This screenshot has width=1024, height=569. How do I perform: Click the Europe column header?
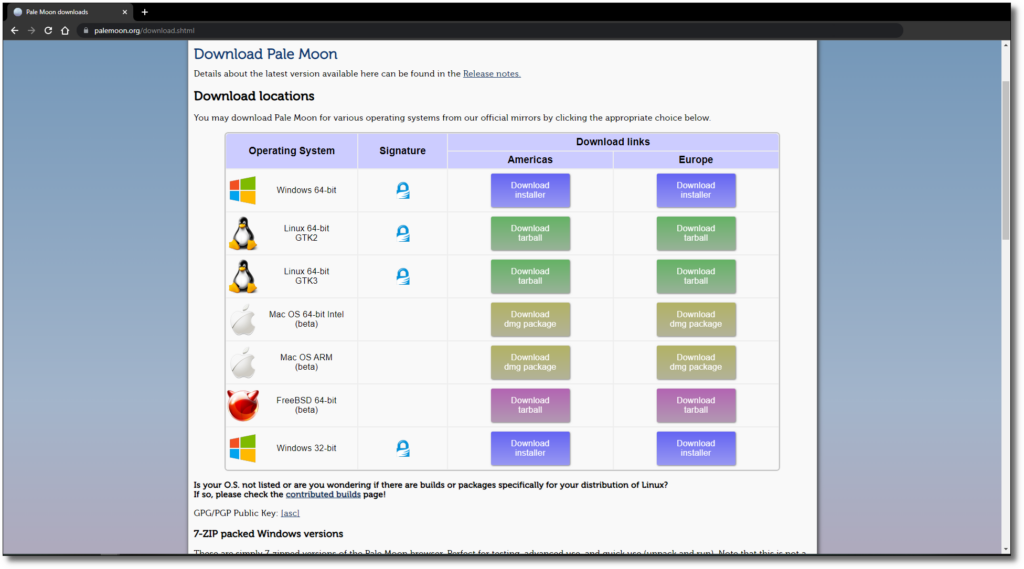pyautogui.click(x=696, y=159)
